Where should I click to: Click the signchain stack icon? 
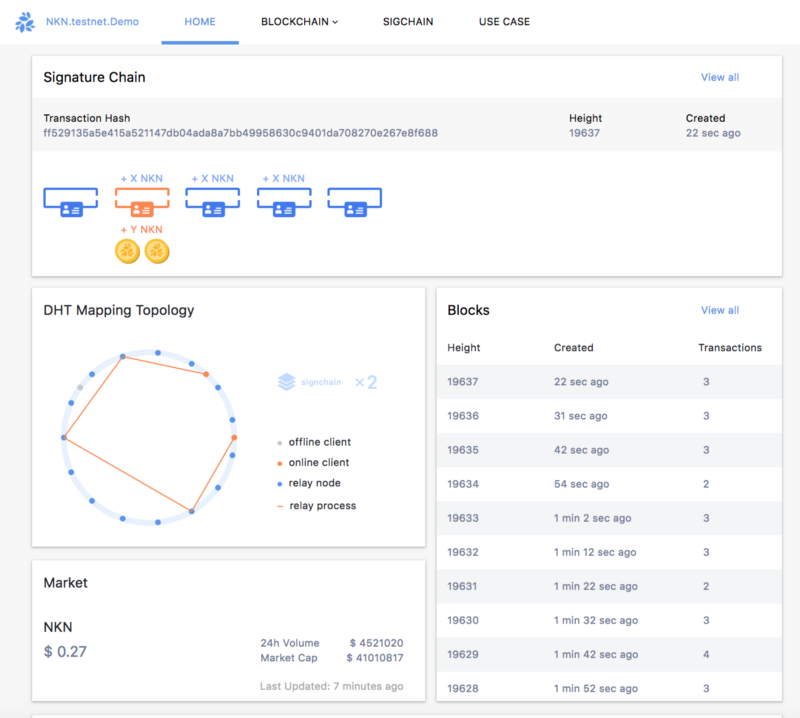(286, 382)
